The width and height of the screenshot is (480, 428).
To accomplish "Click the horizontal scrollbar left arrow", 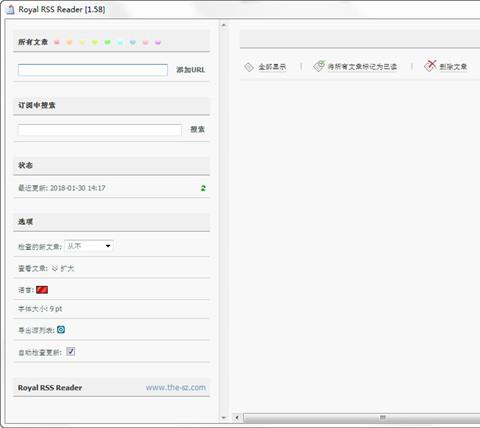I will pyautogui.click(x=237, y=418).
